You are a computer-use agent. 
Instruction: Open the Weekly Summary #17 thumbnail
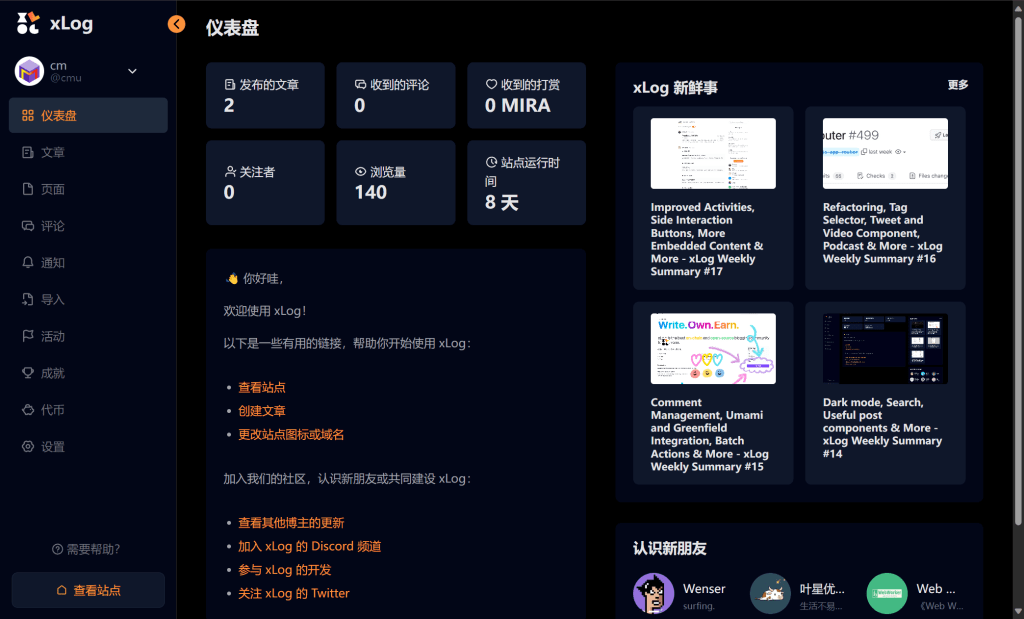click(713, 153)
